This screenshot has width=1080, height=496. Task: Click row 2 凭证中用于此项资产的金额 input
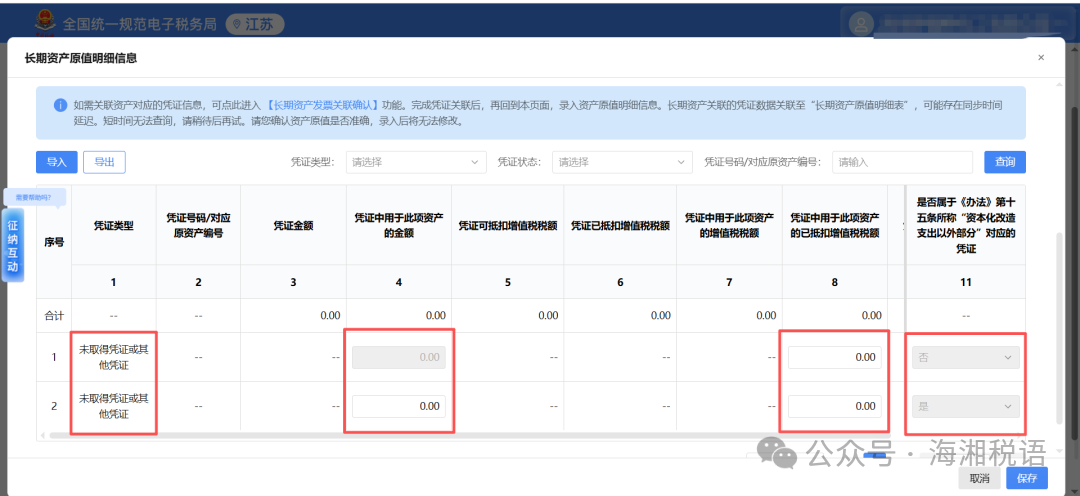click(399, 406)
